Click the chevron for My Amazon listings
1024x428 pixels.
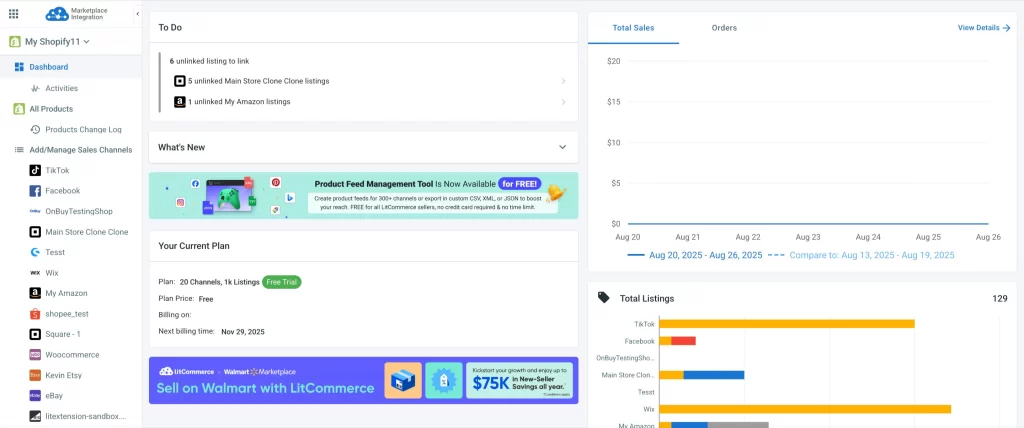563,102
